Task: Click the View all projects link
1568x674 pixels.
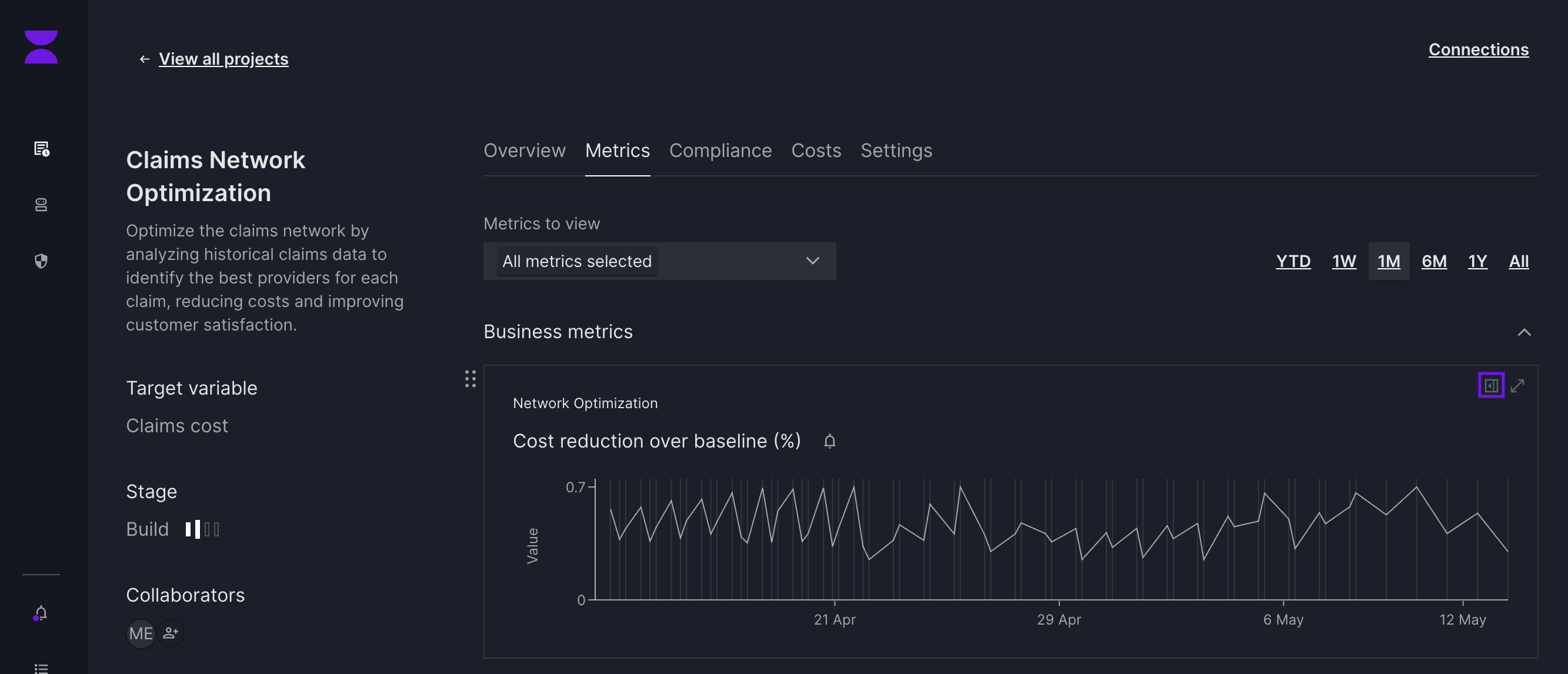Action: point(223,58)
